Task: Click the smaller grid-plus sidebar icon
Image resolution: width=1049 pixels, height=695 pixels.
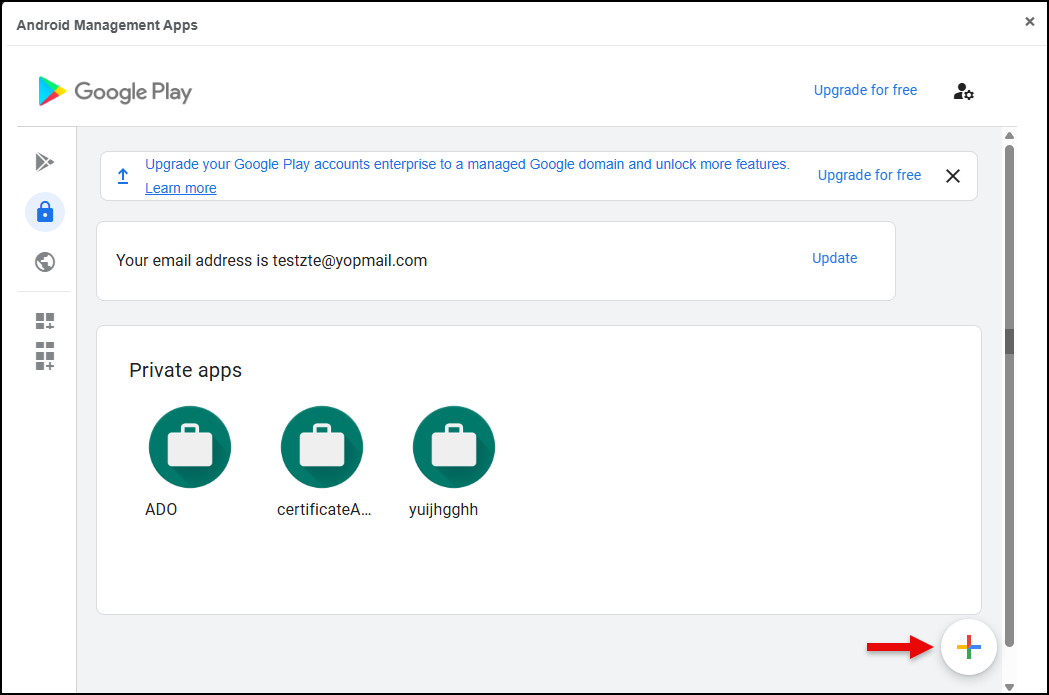Action: click(x=45, y=321)
